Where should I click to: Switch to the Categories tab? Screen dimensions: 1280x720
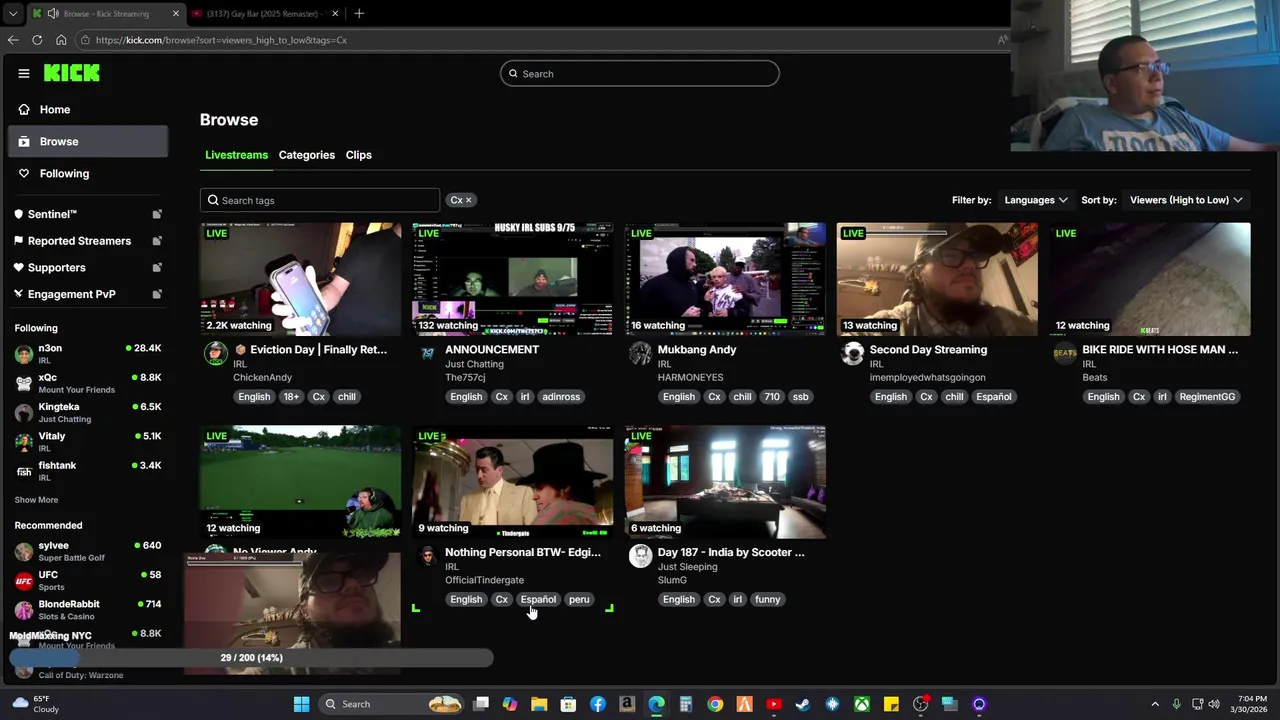307,155
